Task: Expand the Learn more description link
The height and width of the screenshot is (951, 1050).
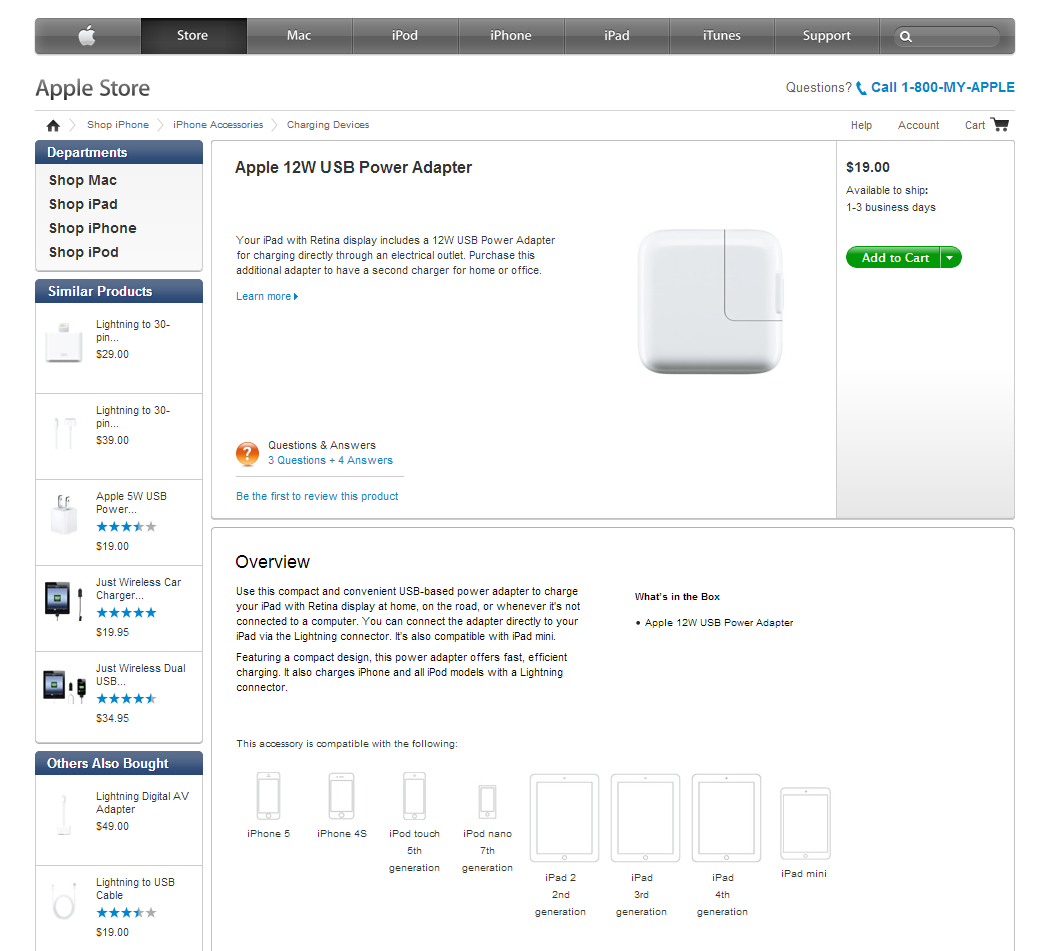Action: click(267, 296)
